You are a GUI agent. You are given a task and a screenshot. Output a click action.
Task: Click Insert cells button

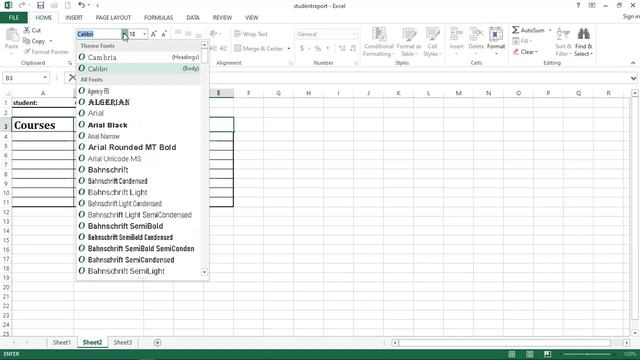[x=456, y=42]
